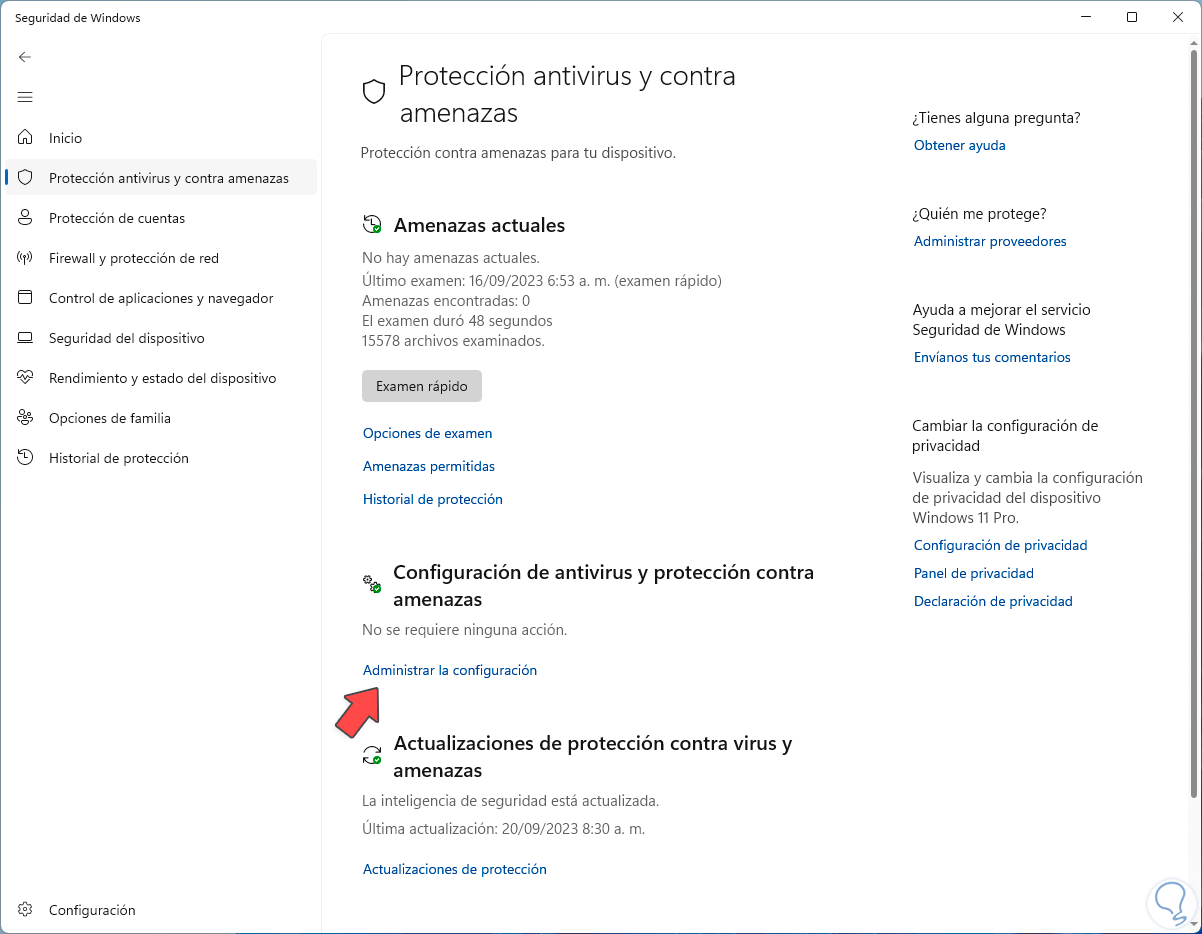Click the Firewall network signal icon
Screen dimensions: 1202x934
26,258
